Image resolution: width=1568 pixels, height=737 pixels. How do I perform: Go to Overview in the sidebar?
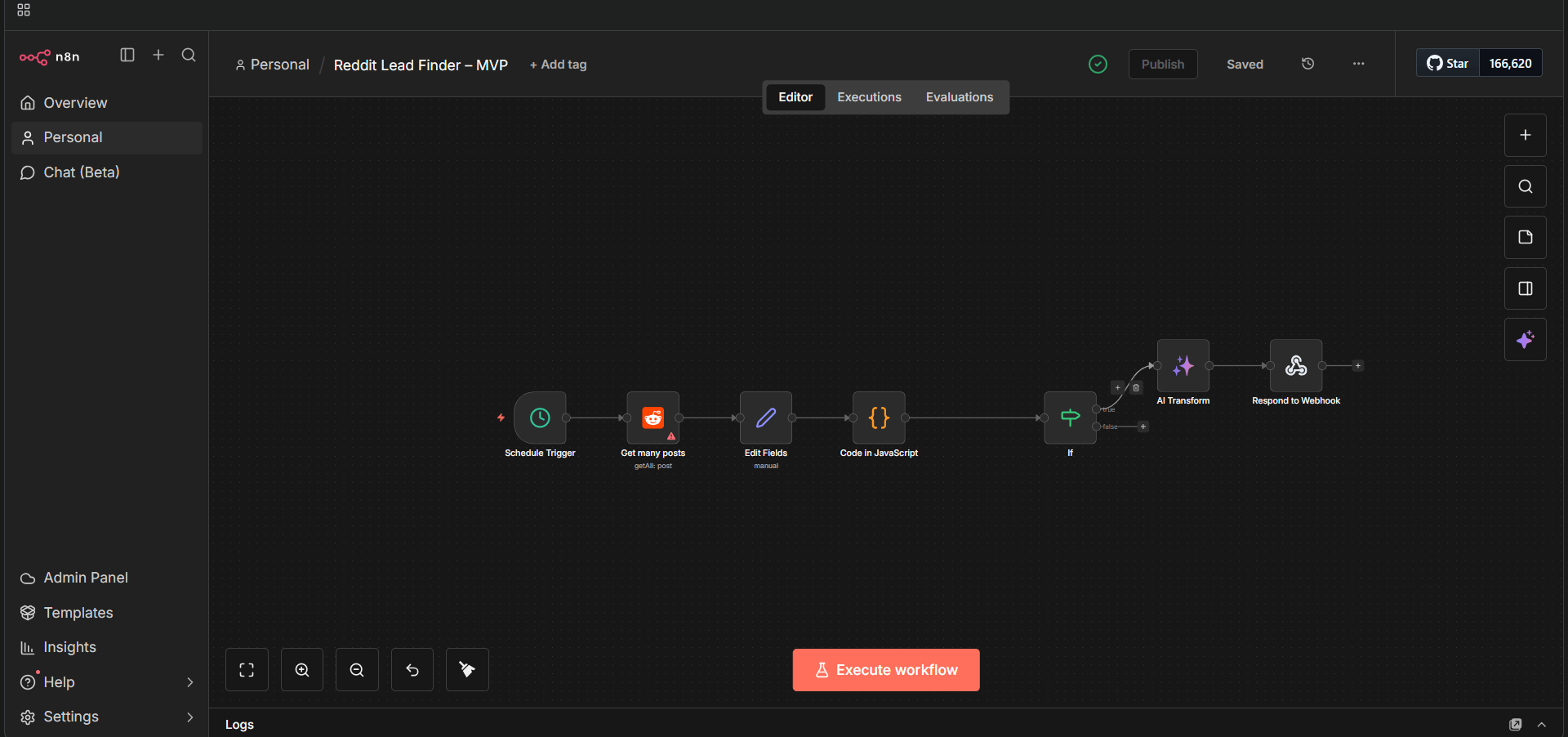coord(107,103)
